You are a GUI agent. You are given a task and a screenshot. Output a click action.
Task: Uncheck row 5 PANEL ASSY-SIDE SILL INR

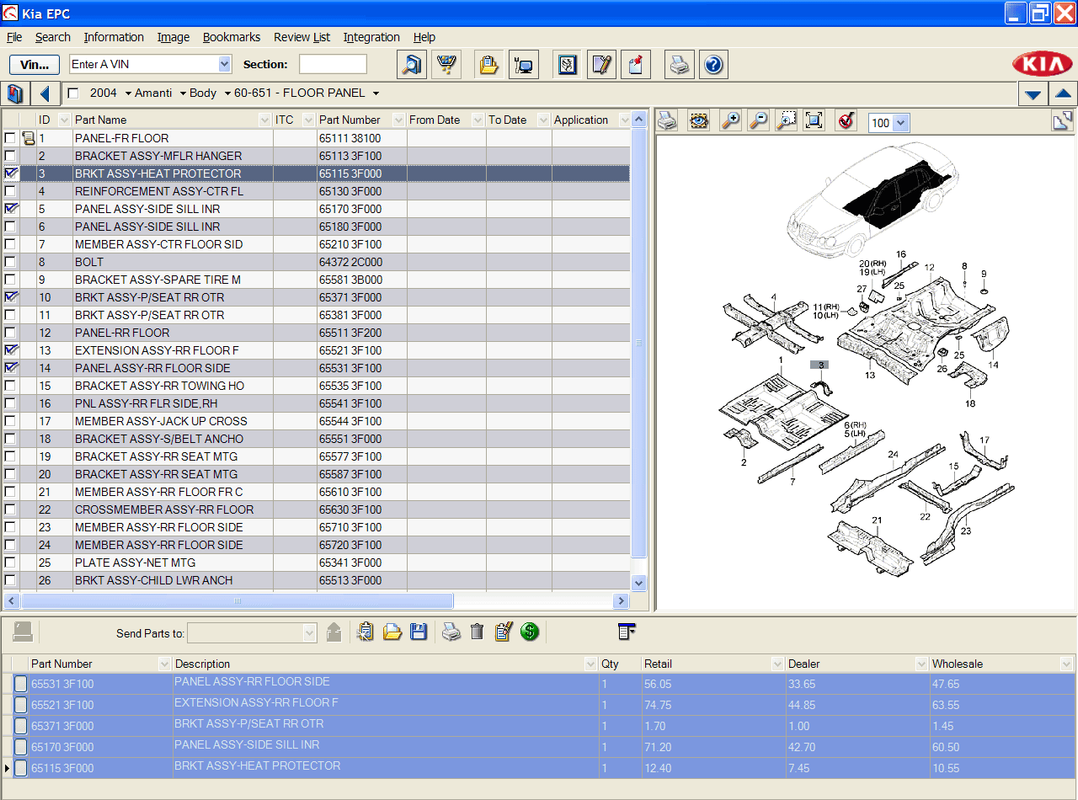pyautogui.click(x=10, y=209)
